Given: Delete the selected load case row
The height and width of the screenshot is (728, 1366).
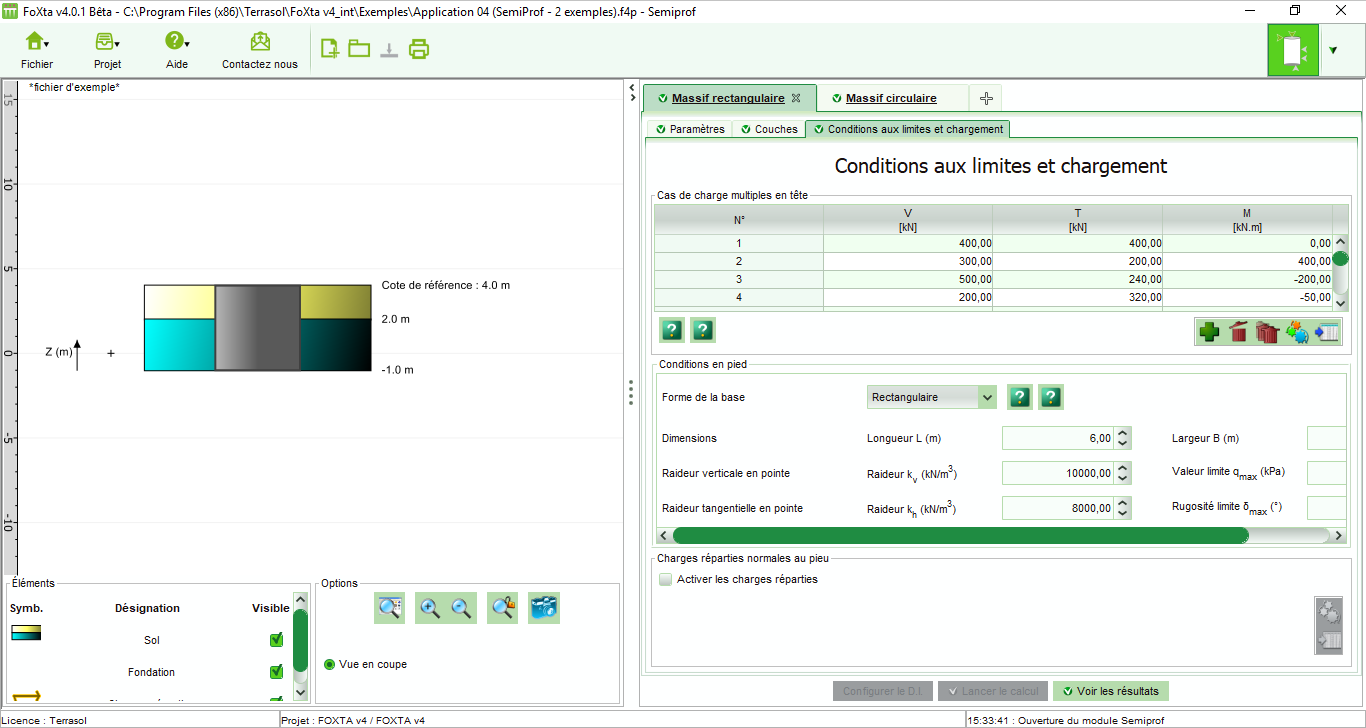Looking at the screenshot, I should click(1238, 332).
